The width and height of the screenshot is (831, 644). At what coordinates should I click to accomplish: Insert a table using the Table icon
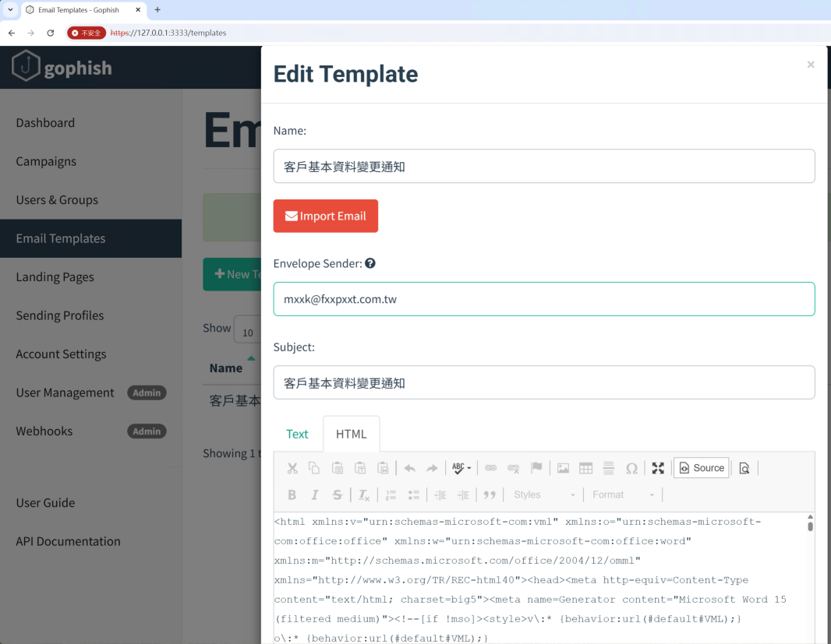tap(586, 468)
